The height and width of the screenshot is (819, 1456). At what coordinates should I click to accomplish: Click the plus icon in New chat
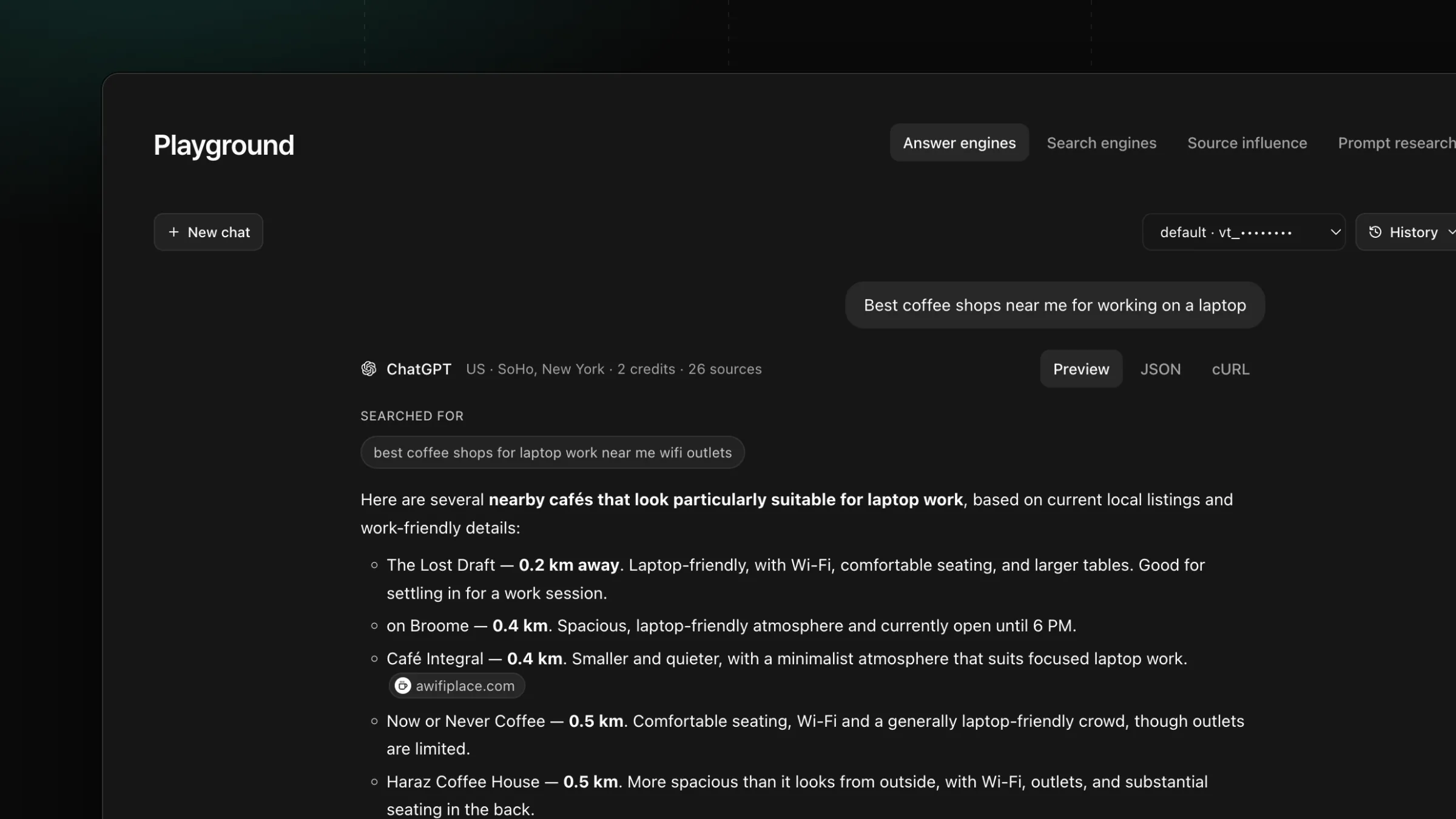[x=174, y=232]
